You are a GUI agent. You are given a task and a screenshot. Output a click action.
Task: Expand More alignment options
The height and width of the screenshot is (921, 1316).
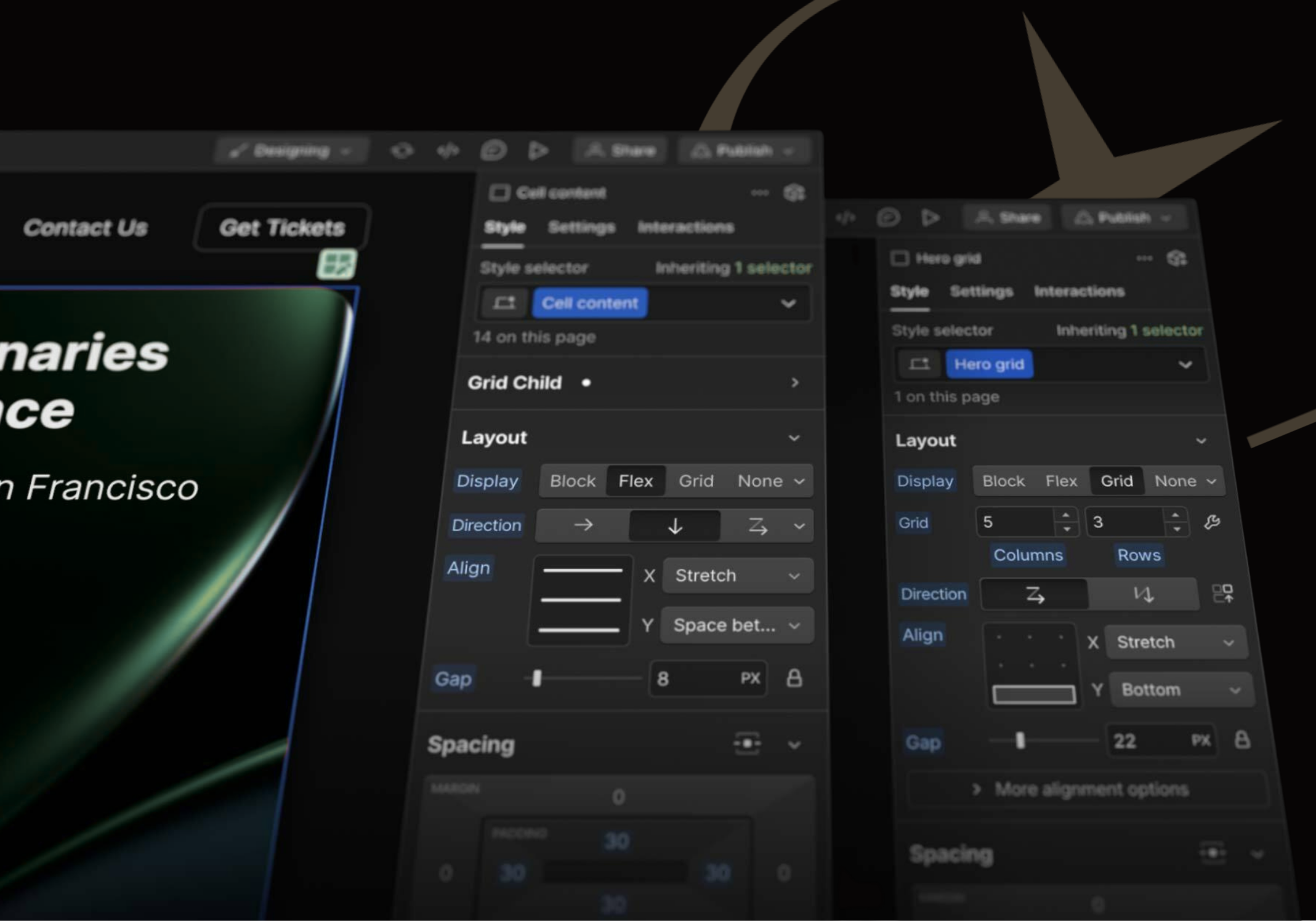[x=1087, y=789]
